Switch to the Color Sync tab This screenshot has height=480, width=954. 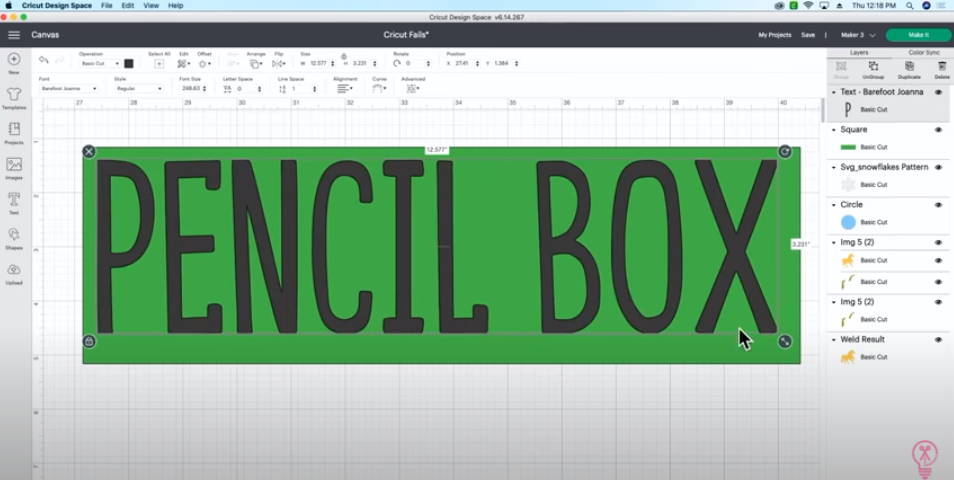924,53
